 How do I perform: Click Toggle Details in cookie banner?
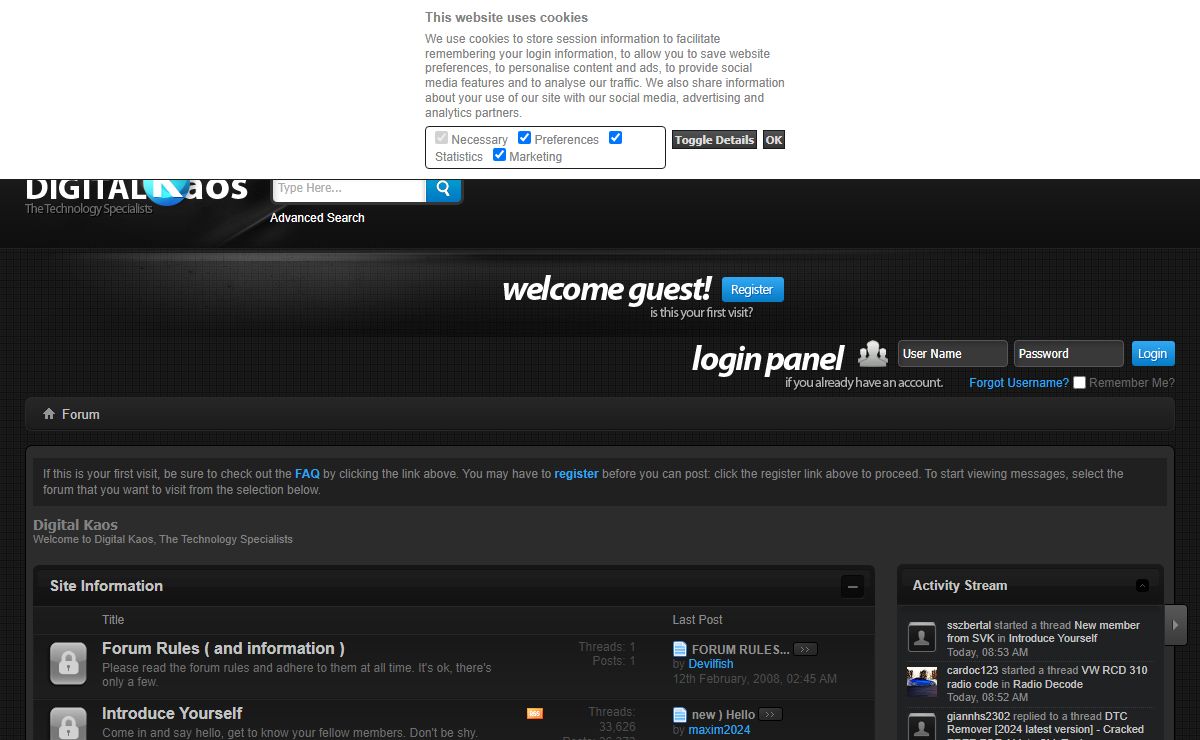[714, 140]
